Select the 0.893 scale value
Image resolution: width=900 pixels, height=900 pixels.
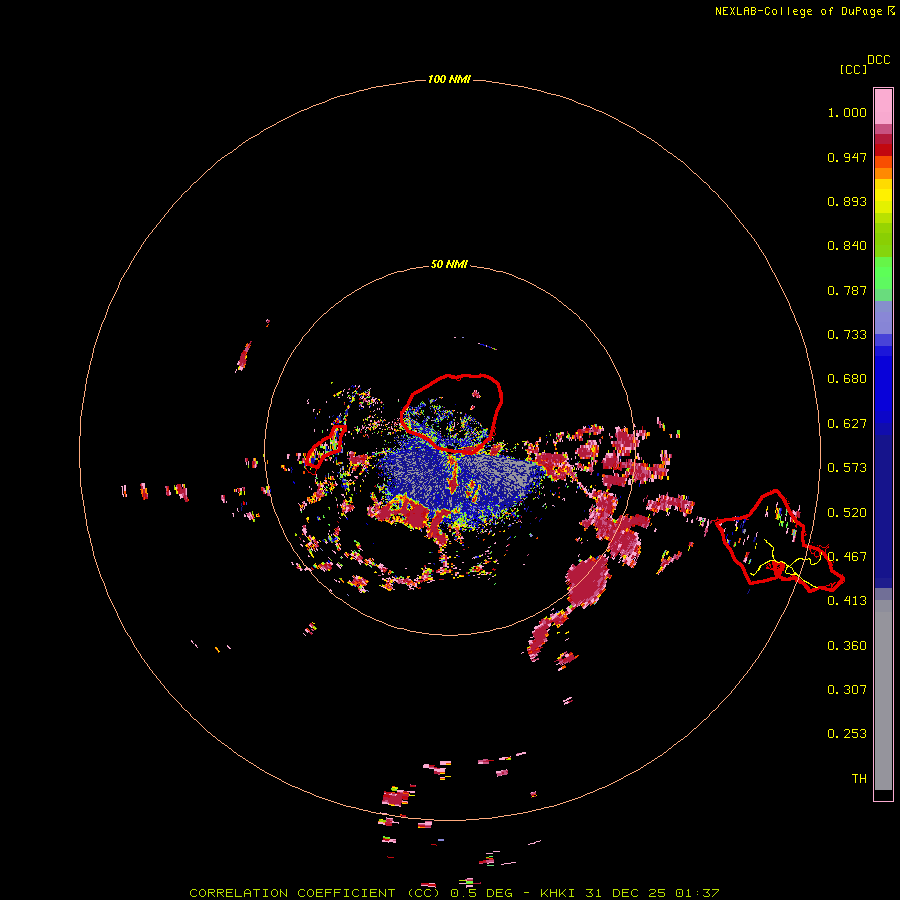click(847, 201)
